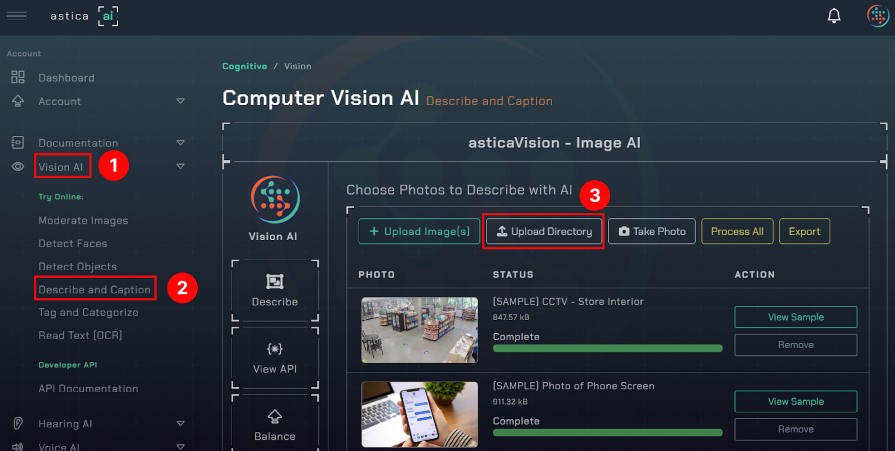Click the CCTV Store Interior progress bar

point(607,348)
